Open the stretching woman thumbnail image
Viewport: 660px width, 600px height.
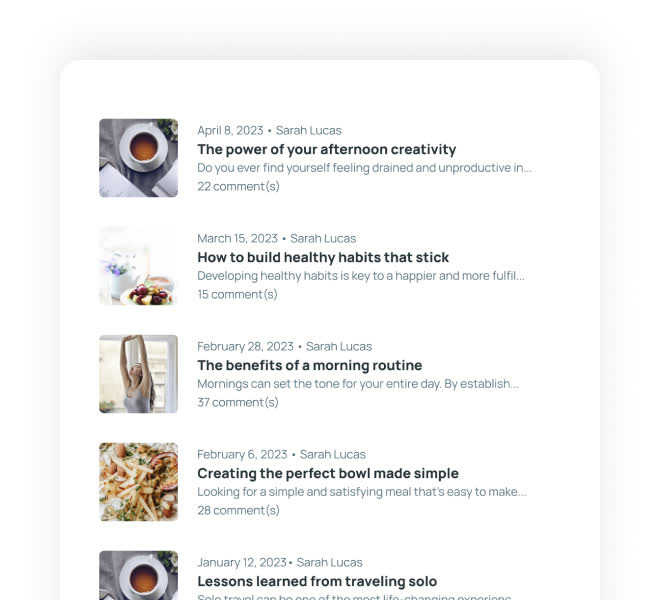(x=138, y=374)
